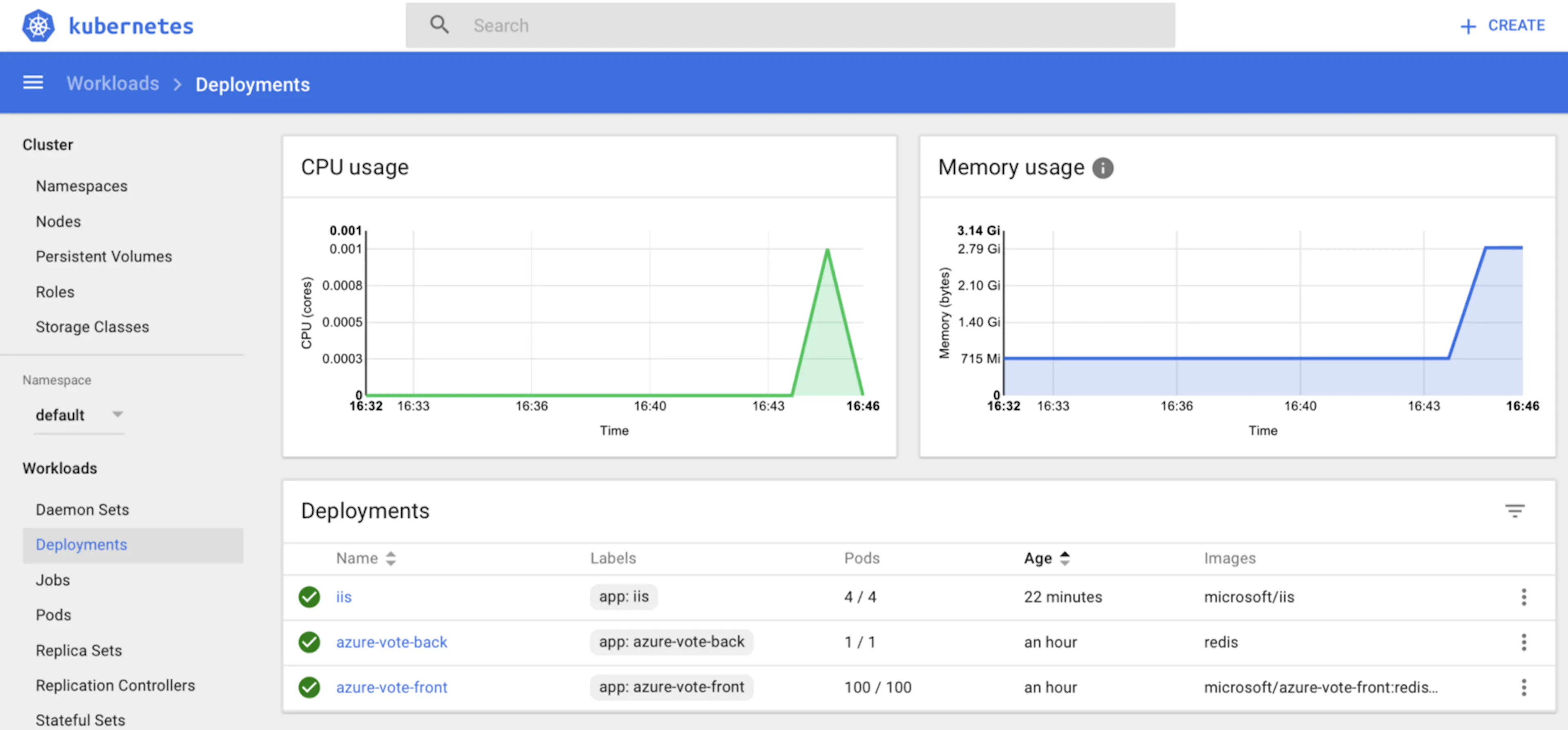Screen dimensions: 1568x730
Task: Click into the Search input field
Action: 790,25
